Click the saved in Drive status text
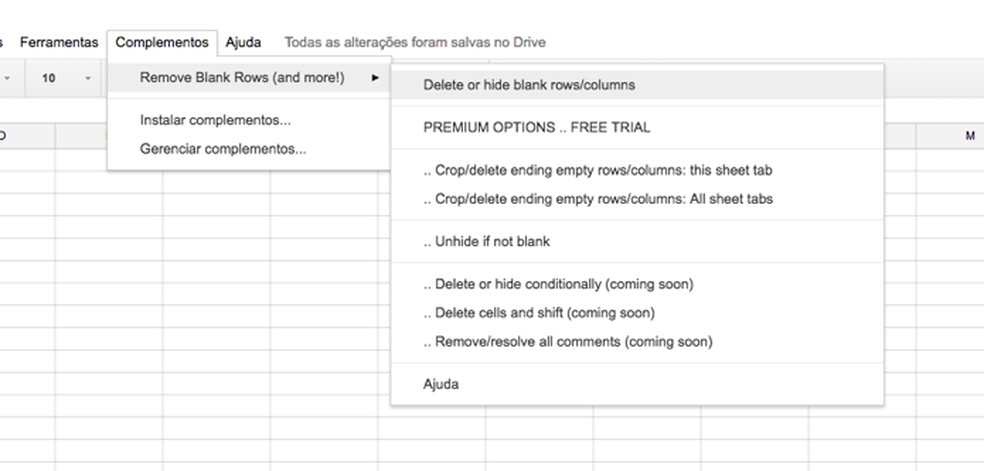The width and height of the screenshot is (984, 471). pyautogui.click(x=415, y=43)
